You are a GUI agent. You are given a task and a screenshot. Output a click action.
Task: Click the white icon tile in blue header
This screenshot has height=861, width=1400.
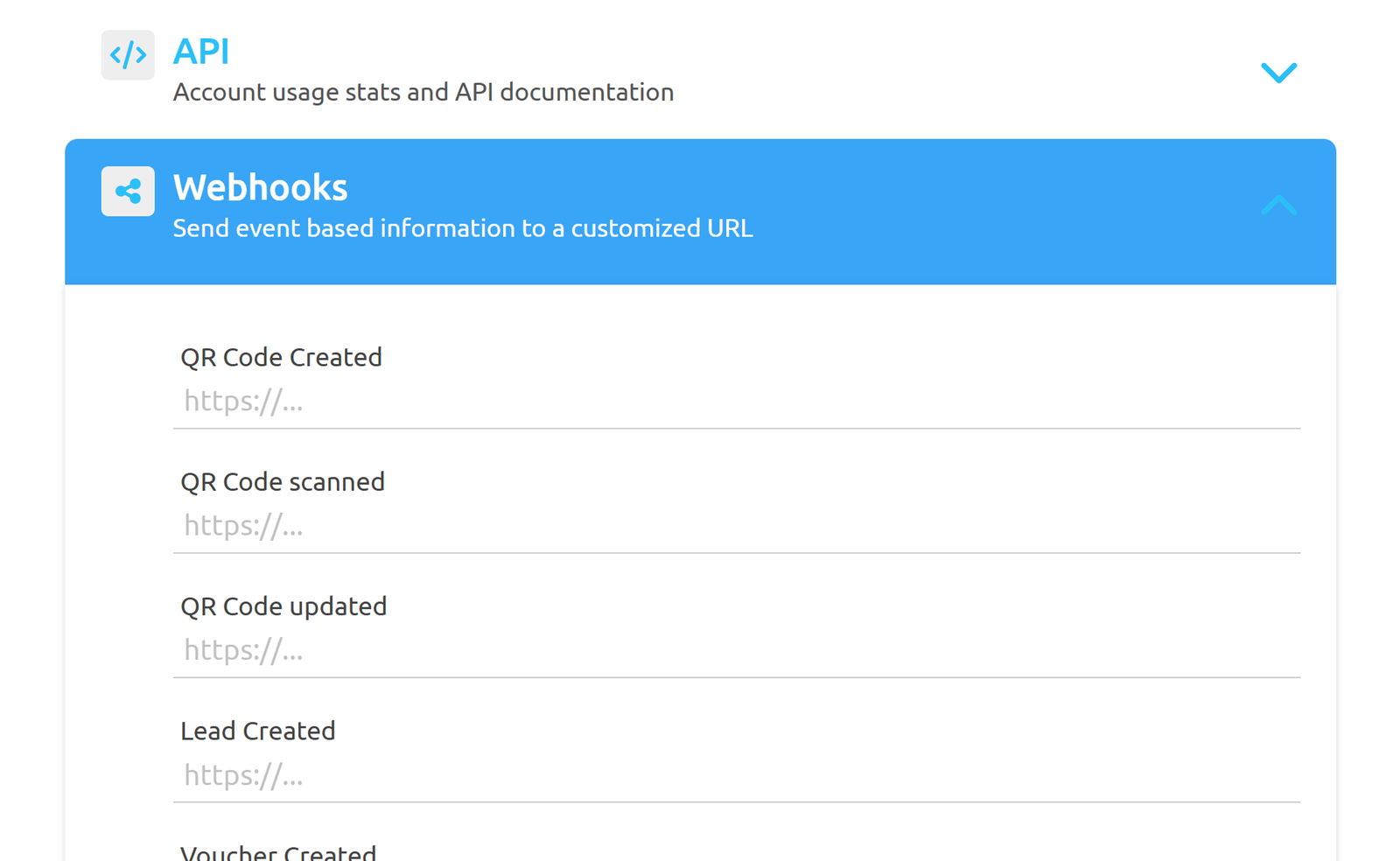click(x=128, y=191)
